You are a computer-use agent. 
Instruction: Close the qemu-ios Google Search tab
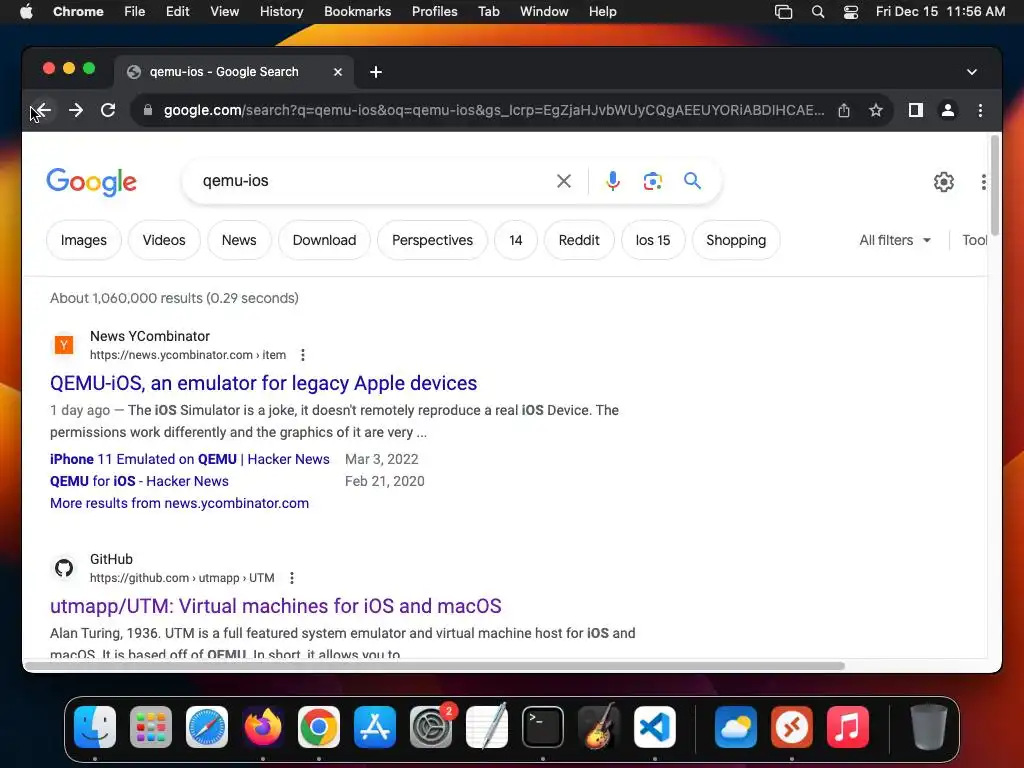tap(338, 72)
